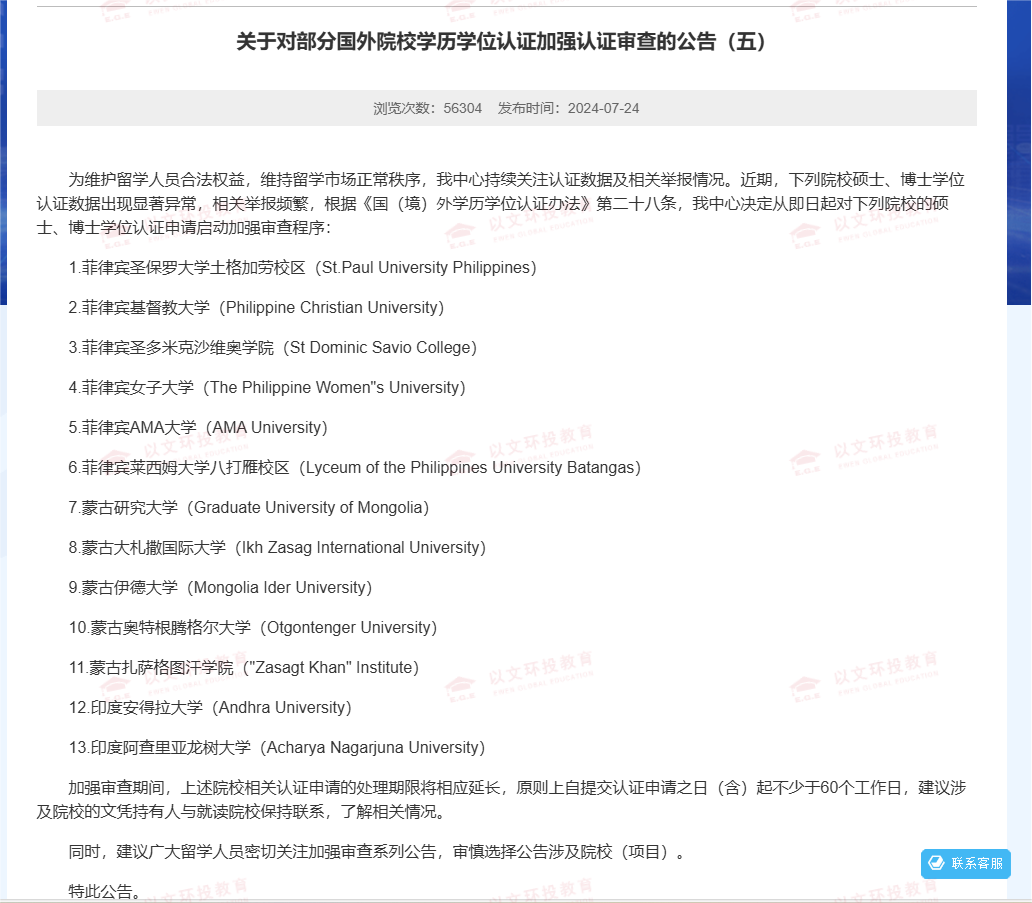This screenshot has width=1032, height=903.
Task: Select list item Lyceum of the Philippines University Batangas
Action: pos(355,468)
